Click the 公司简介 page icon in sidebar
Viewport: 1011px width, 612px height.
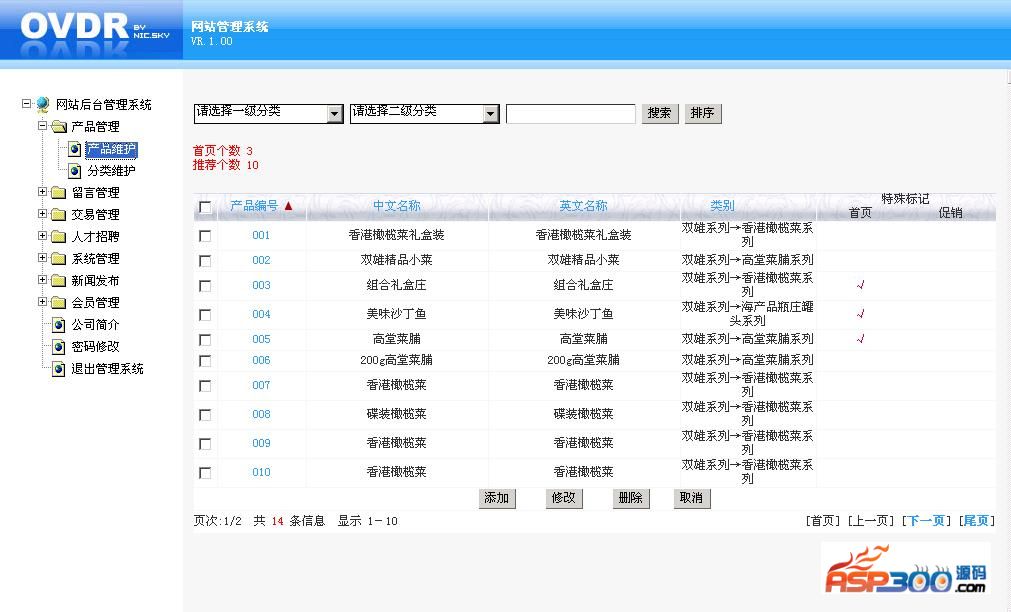coord(59,325)
